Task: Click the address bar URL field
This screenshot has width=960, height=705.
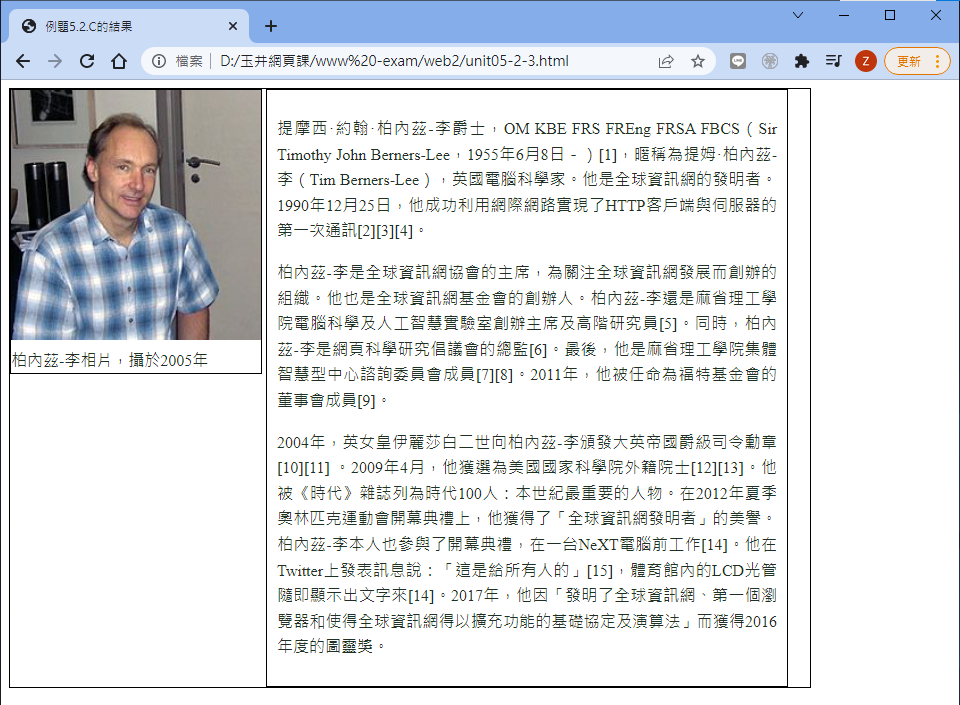Action: (400, 61)
